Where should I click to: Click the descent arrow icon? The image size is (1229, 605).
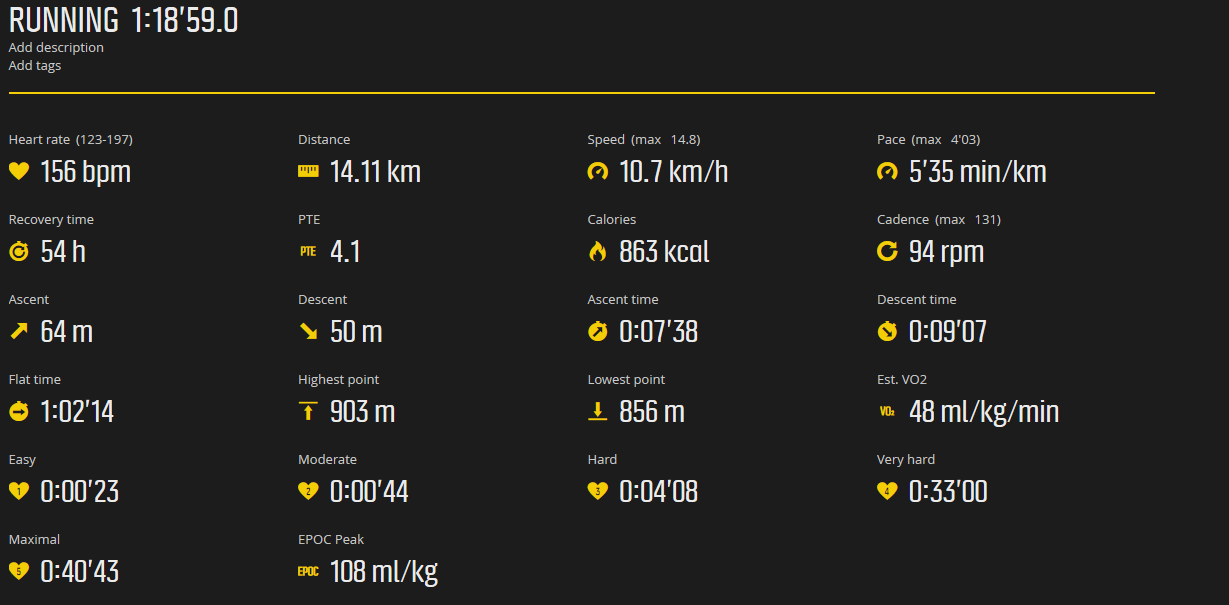point(308,331)
